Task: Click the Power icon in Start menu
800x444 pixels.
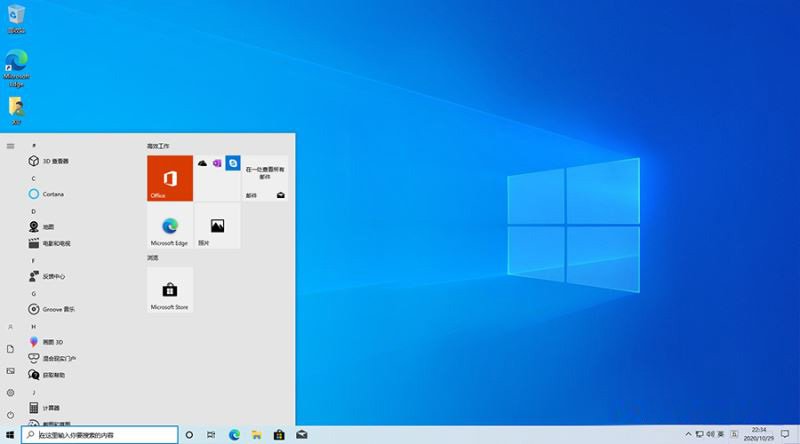Action: coord(10,415)
